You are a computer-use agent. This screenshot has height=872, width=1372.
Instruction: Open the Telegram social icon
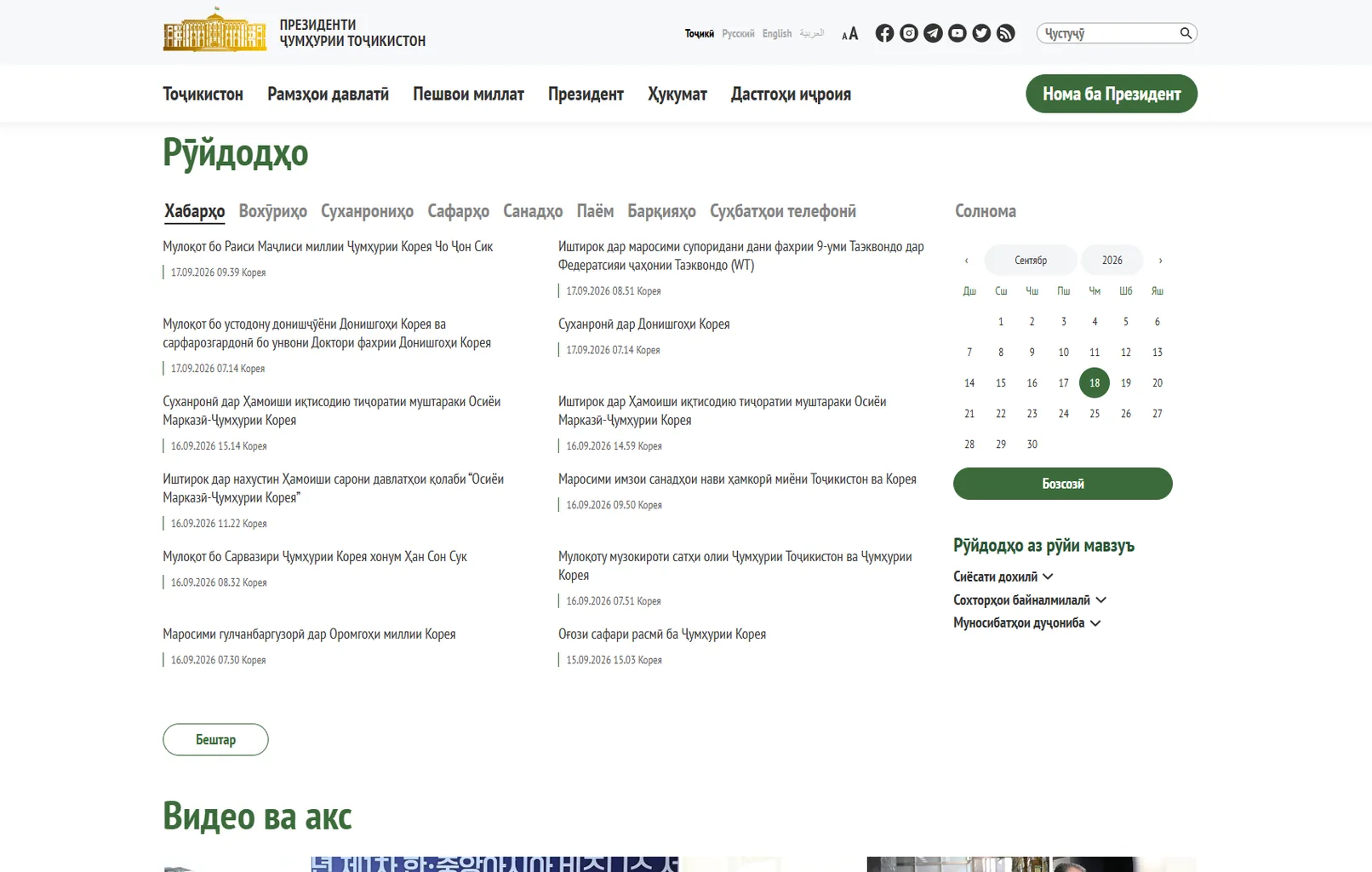pyautogui.click(x=934, y=33)
